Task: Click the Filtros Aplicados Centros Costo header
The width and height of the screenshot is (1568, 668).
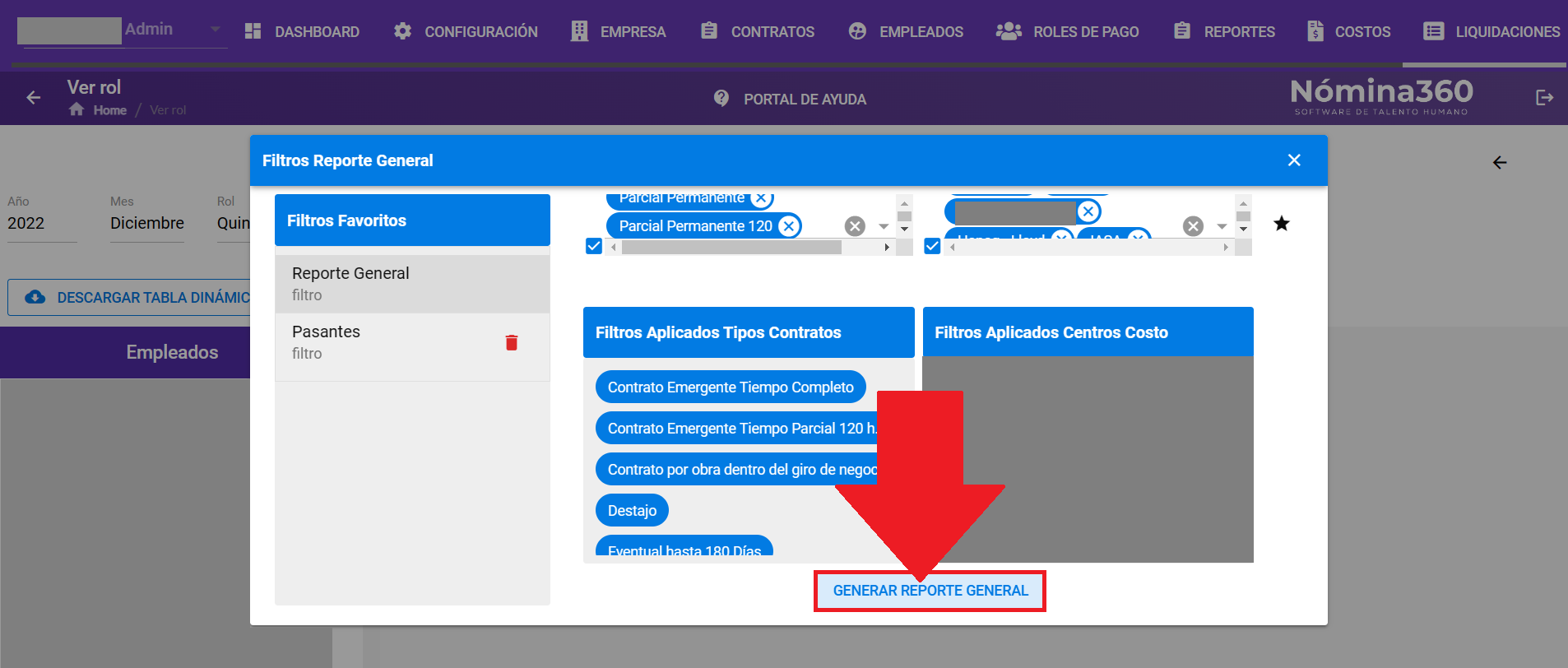Action: (x=1088, y=332)
